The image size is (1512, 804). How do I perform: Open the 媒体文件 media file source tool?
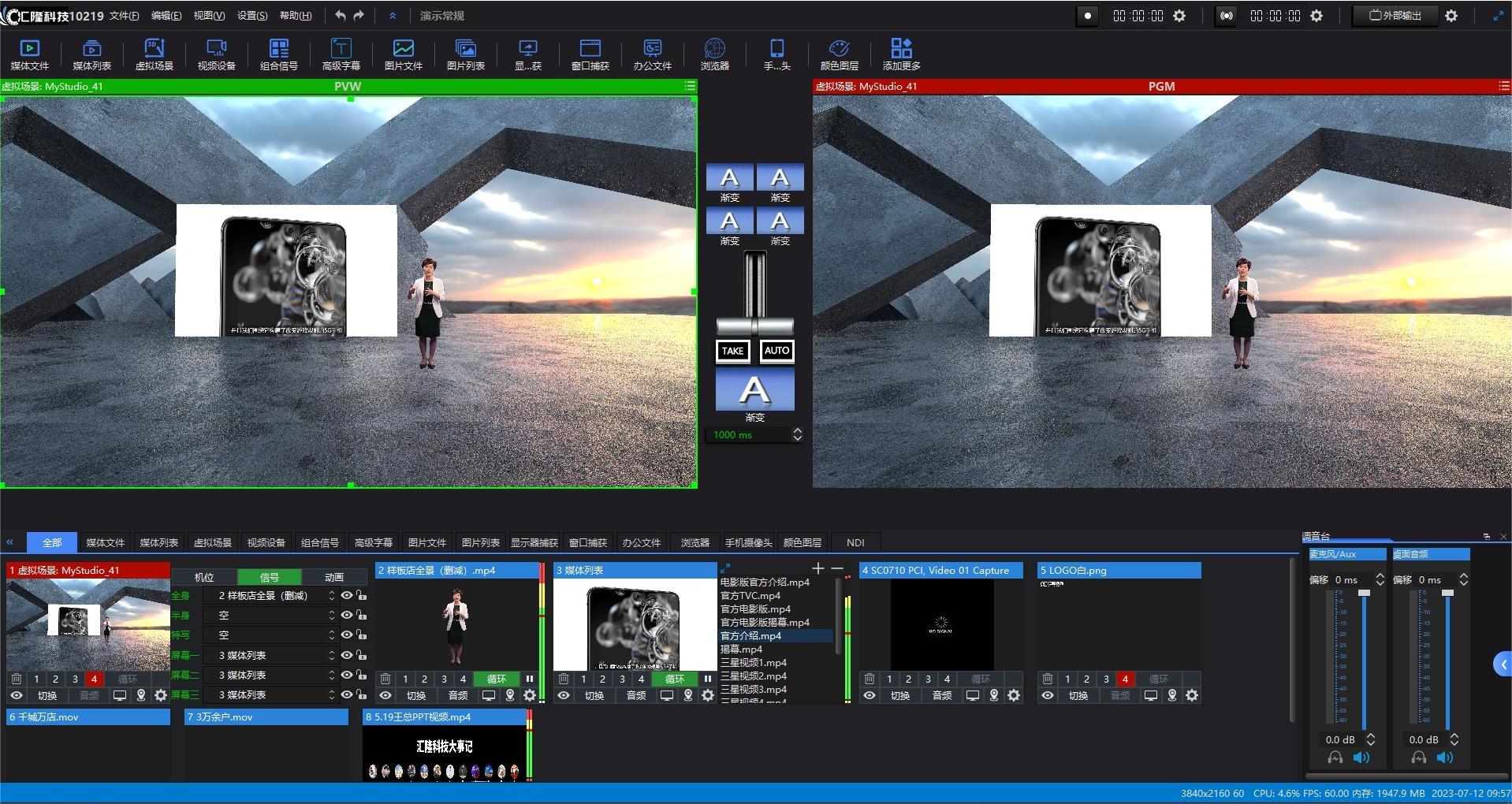point(30,54)
